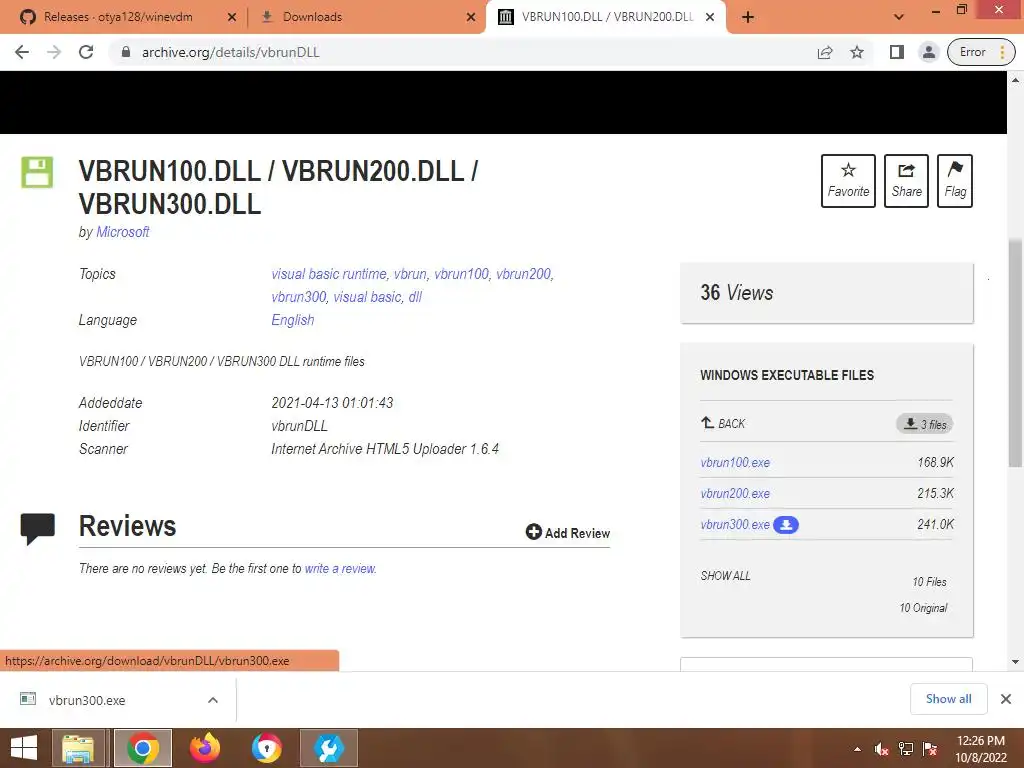Click the Reviews speech bubble icon
The image size is (1024, 768).
38,528
